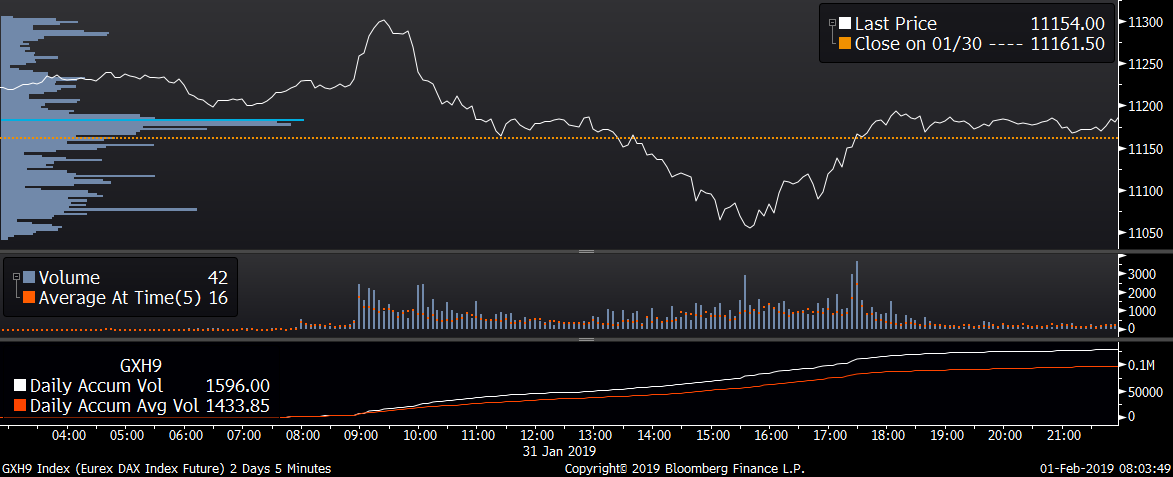
Task: Click the 21:00 time axis label
Action: (1064, 436)
